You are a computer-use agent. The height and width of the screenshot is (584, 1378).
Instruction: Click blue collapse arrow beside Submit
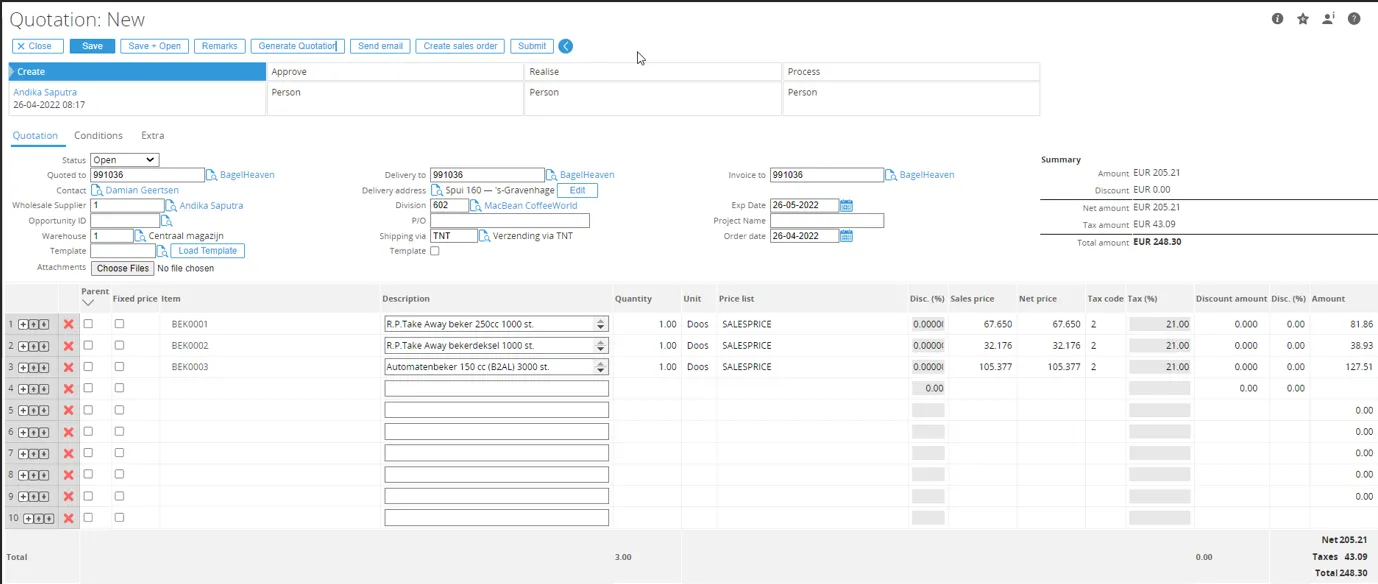pyautogui.click(x=566, y=46)
